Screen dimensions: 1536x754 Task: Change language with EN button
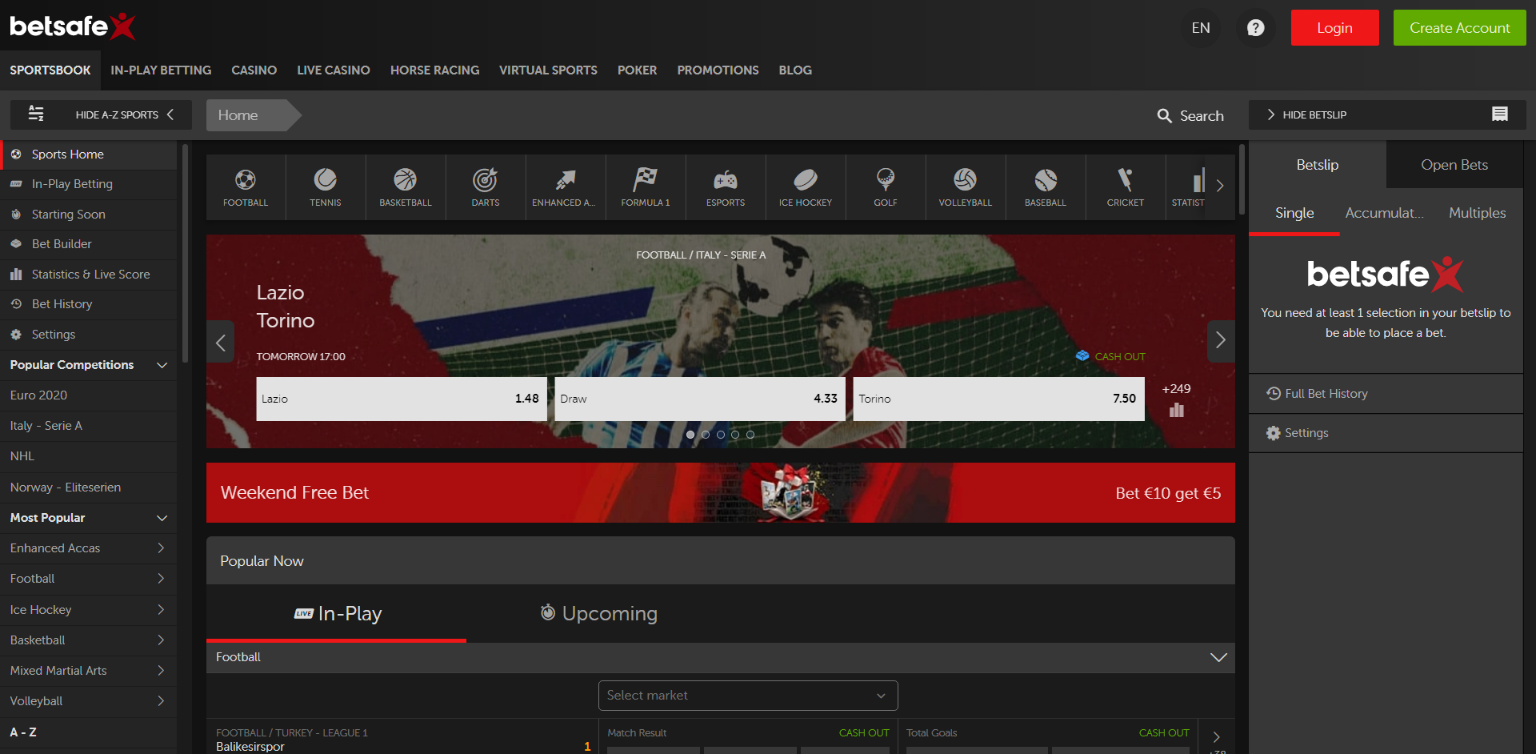(x=1201, y=28)
